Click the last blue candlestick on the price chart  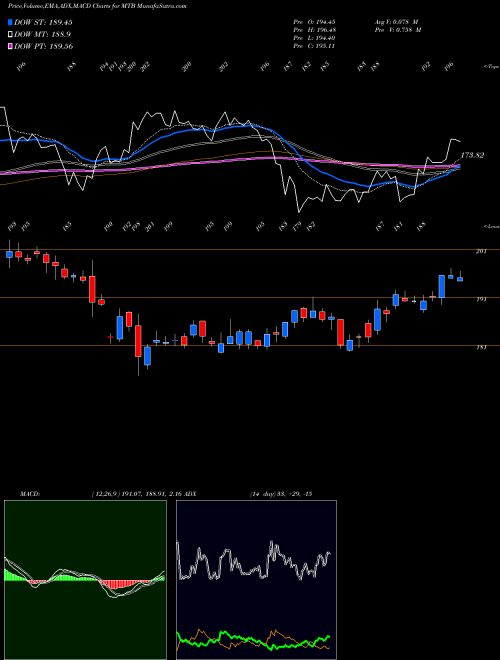coord(460,279)
